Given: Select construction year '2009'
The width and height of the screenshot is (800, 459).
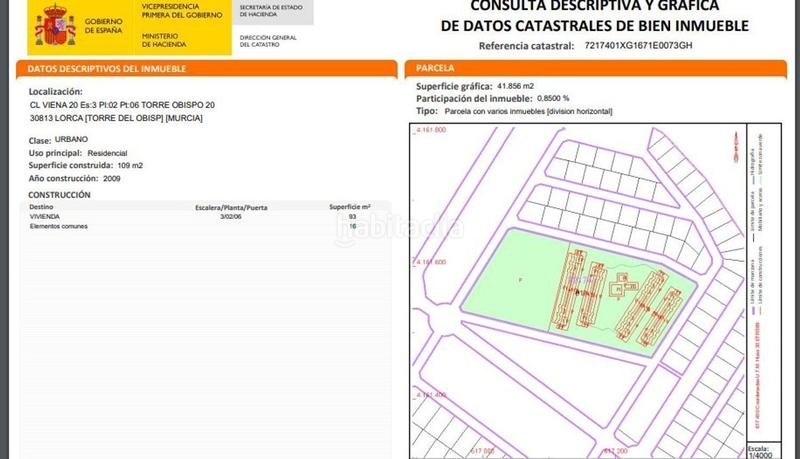Looking at the screenshot, I should point(112,178).
